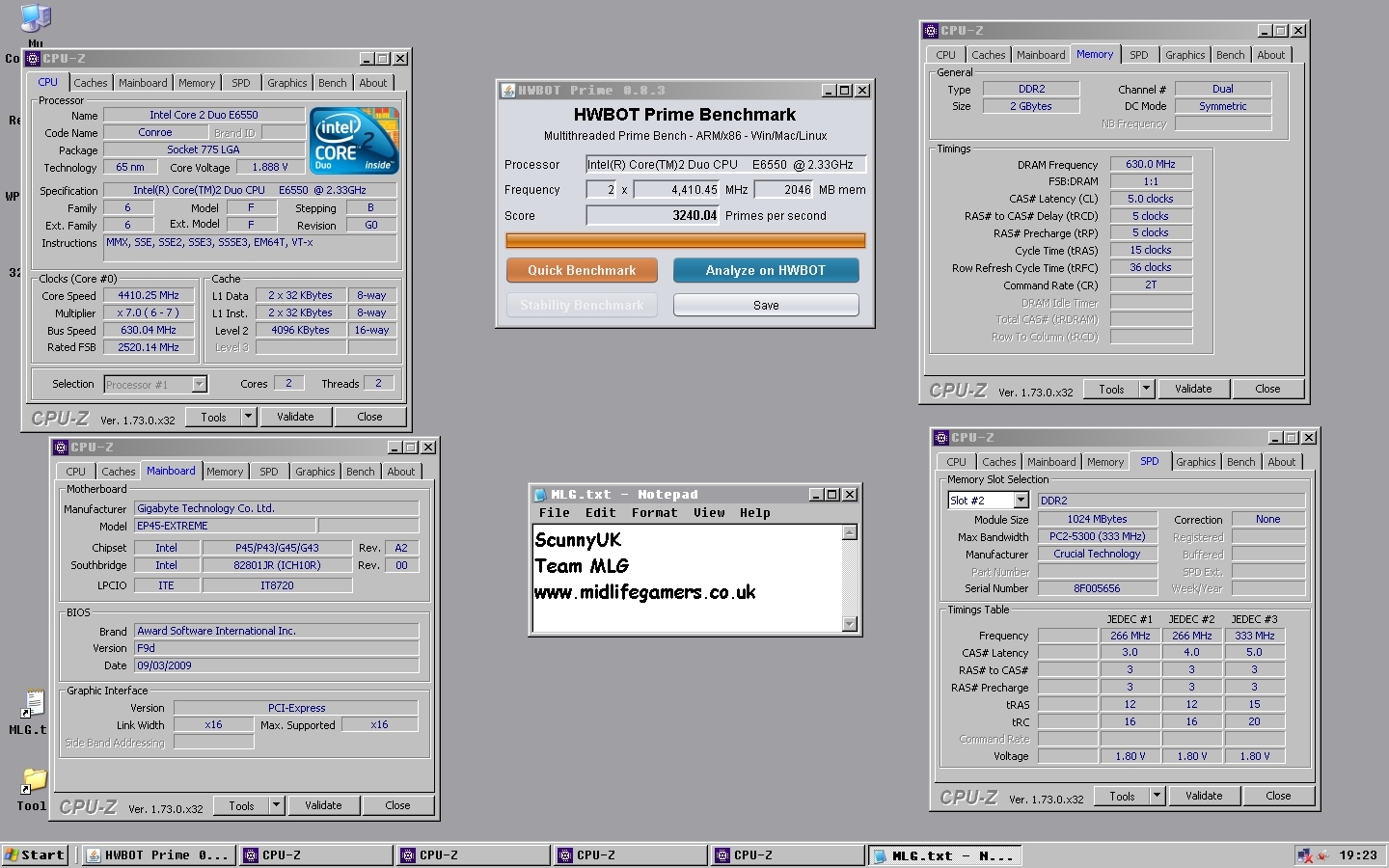Click CPU-Z SPD window title icon
This screenshot has width=1389, height=868.
point(941,438)
